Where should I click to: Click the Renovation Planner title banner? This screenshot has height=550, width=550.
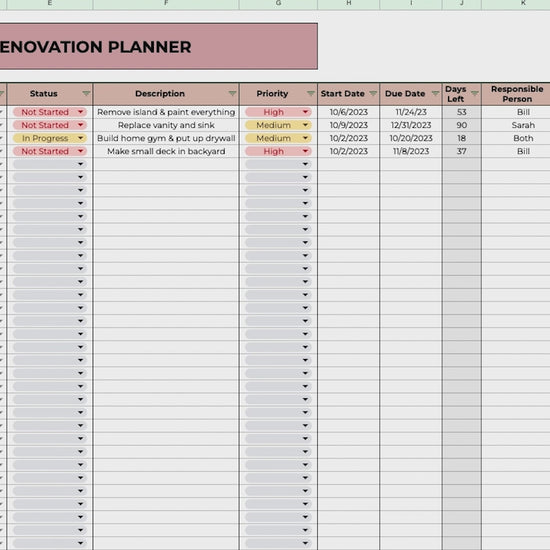click(159, 46)
